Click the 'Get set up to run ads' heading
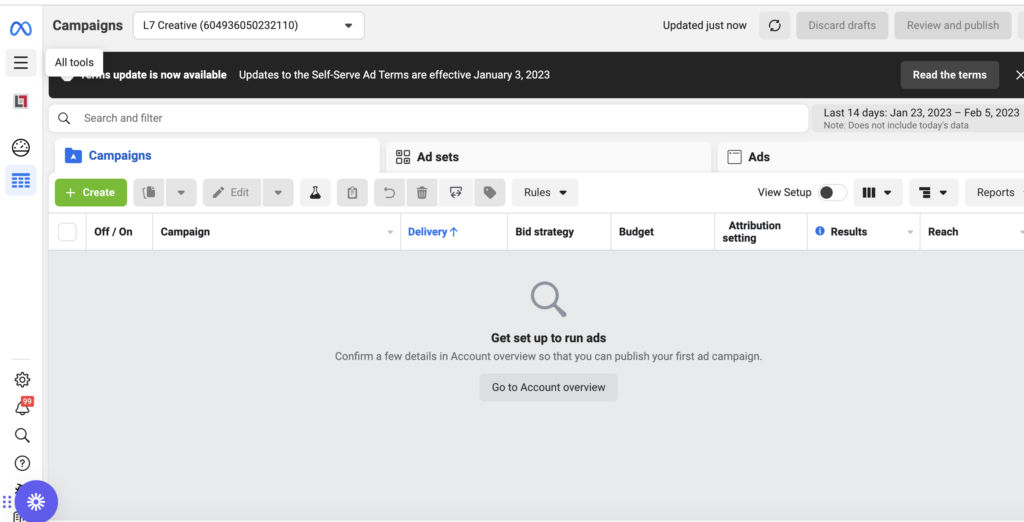 pos(549,338)
